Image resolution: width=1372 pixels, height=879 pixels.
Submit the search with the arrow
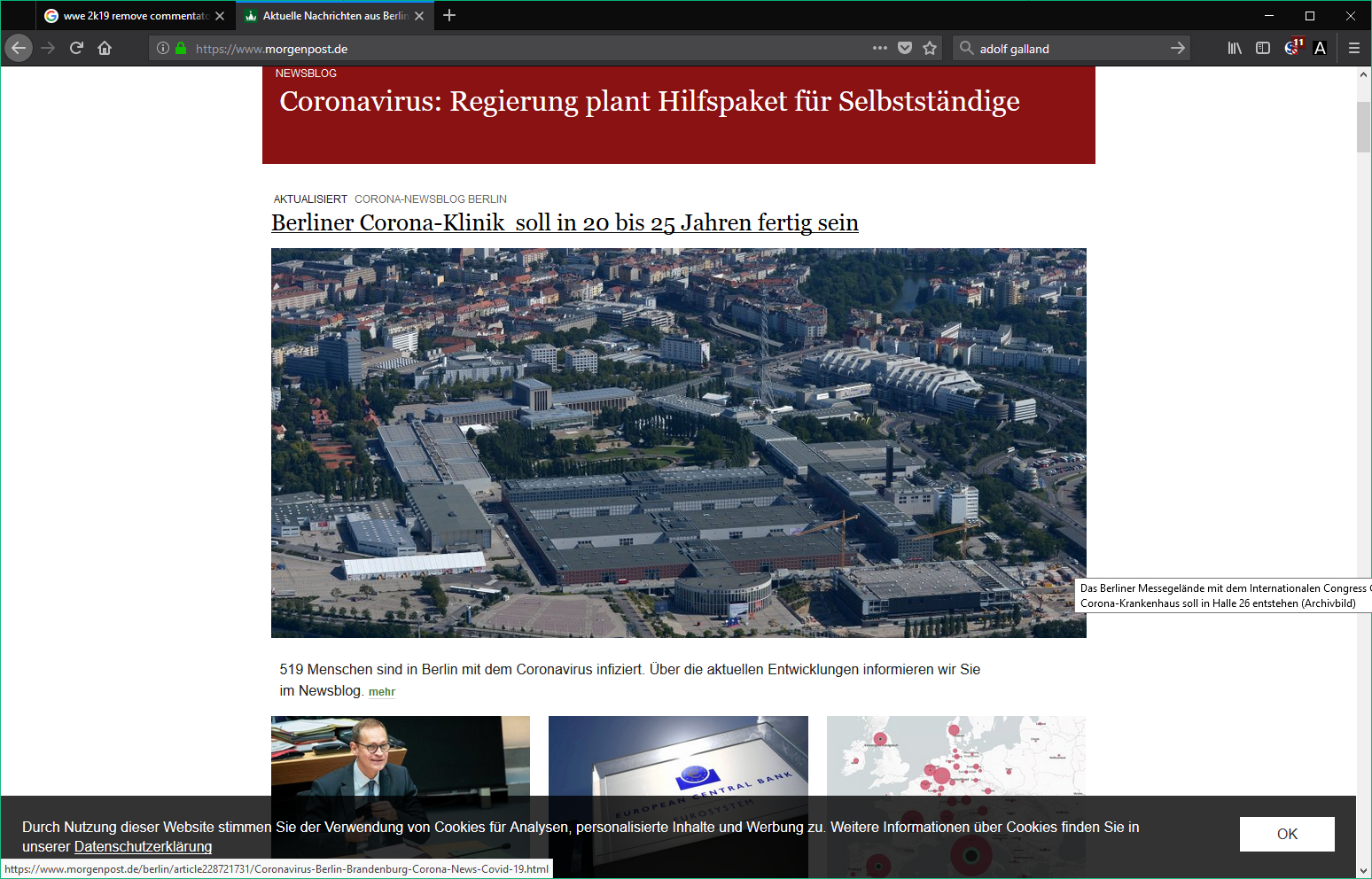(x=1177, y=48)
